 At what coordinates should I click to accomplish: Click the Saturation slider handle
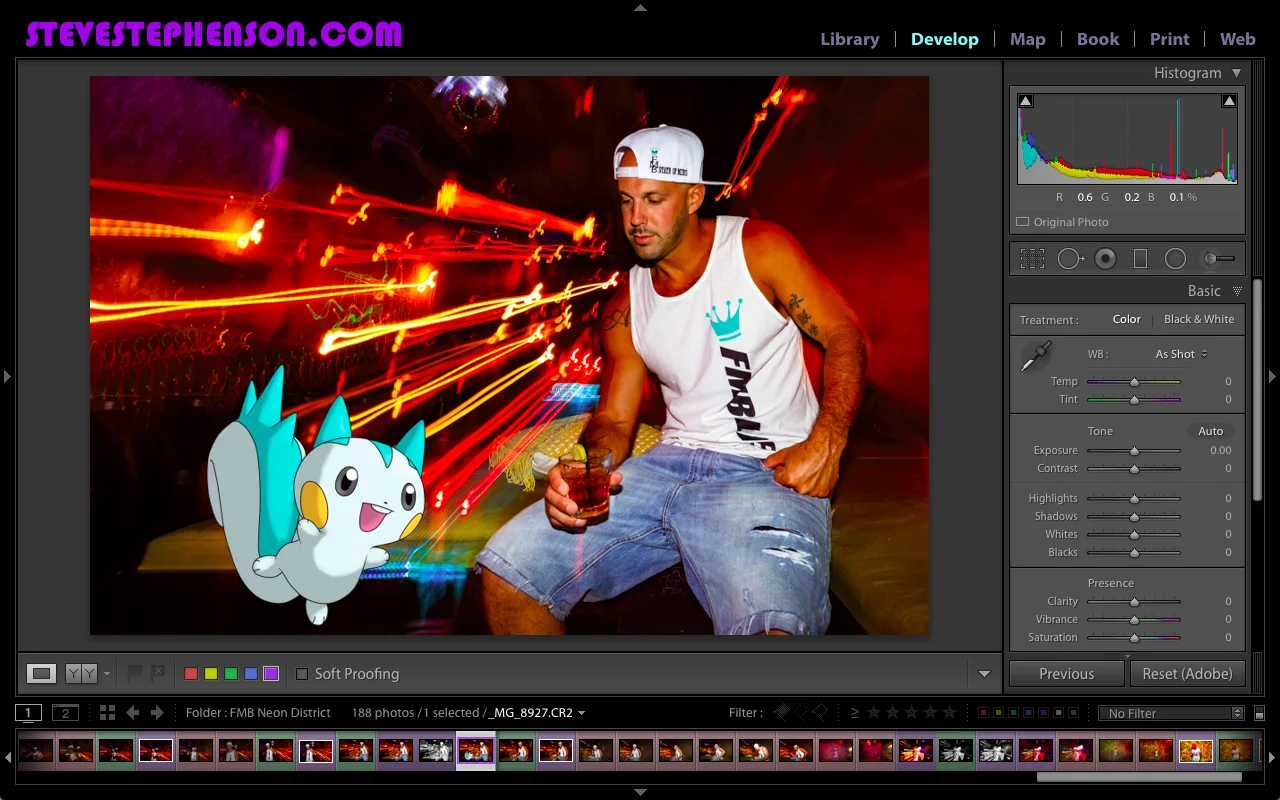click(1134, 638)
